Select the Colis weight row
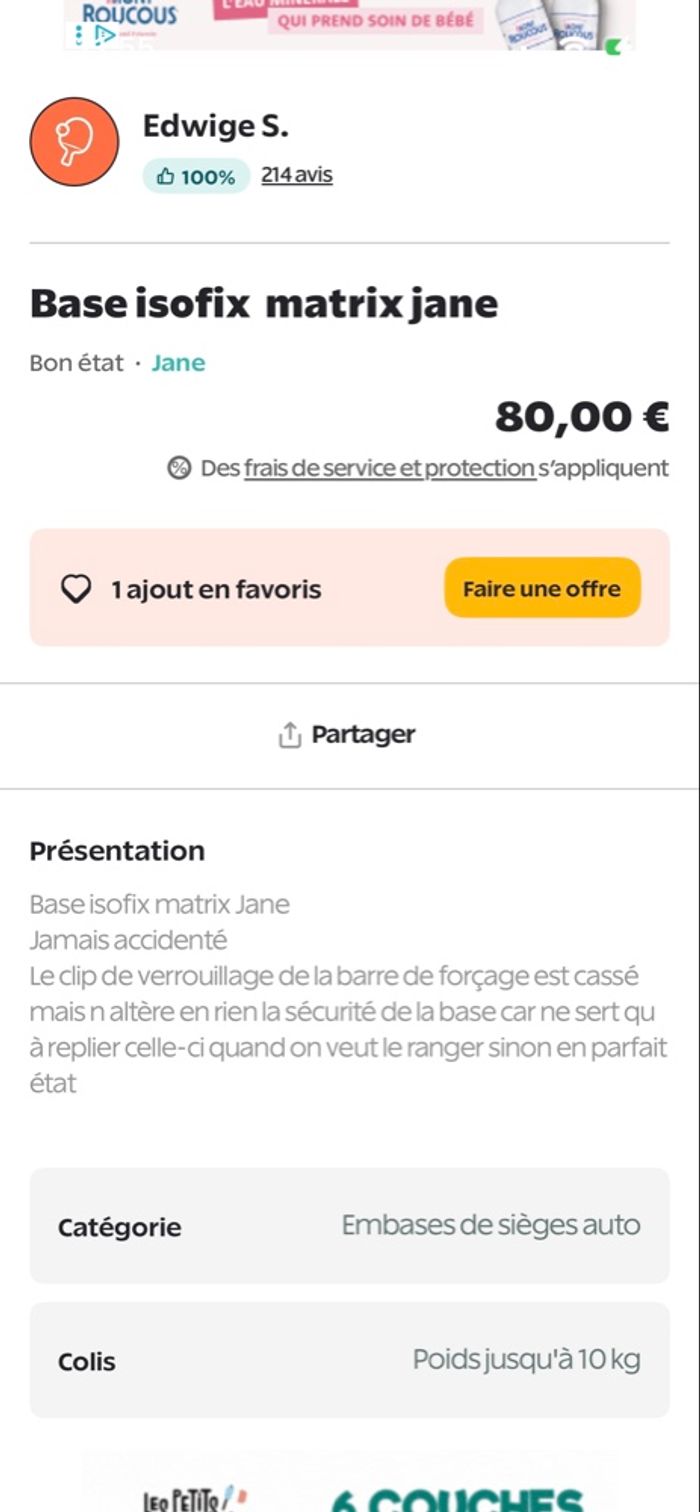Image resolution: width=700 pixels, height=1512 pixels. [349, 1360]
